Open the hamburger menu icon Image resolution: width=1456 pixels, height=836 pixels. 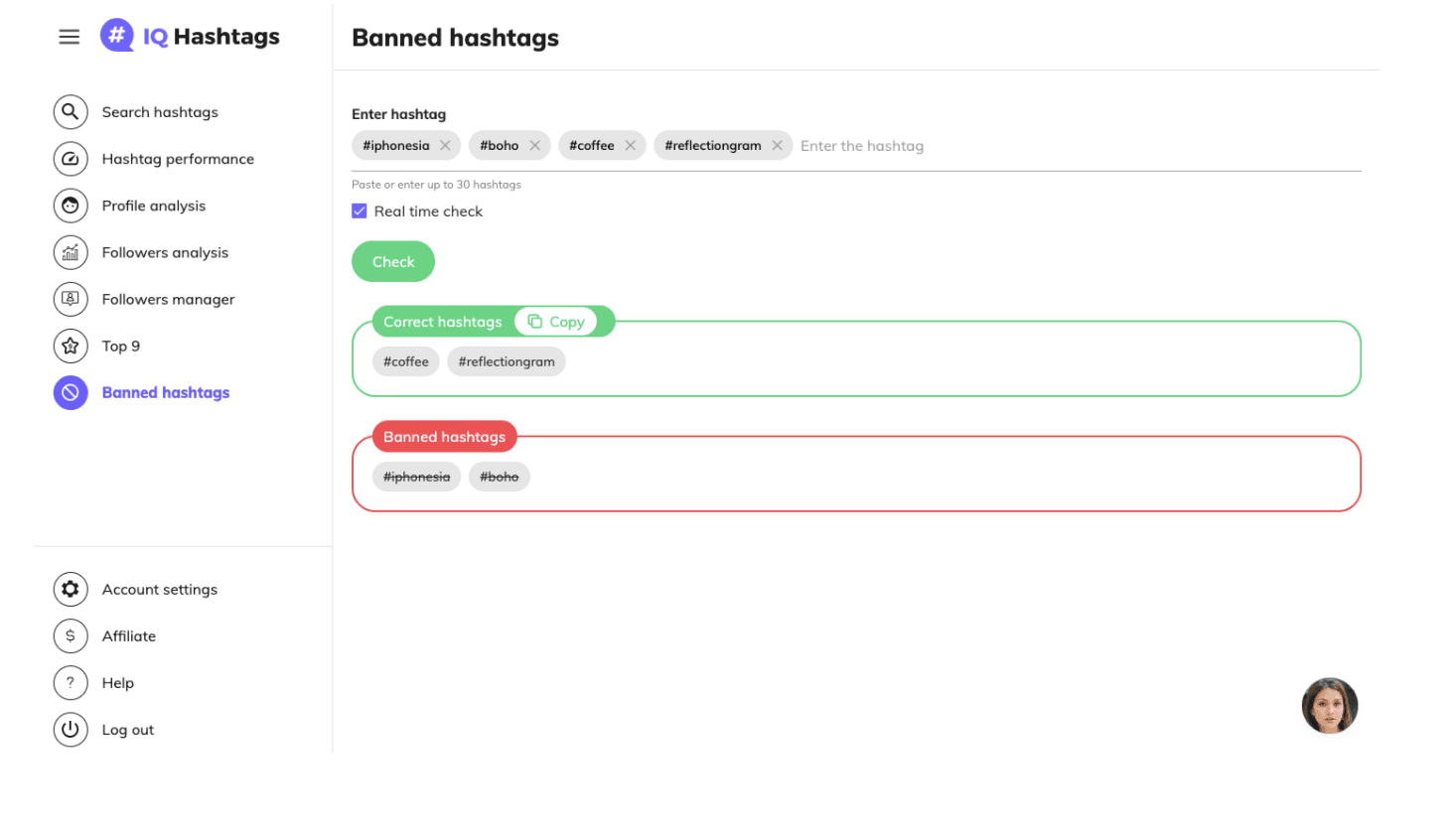point(69,37)
